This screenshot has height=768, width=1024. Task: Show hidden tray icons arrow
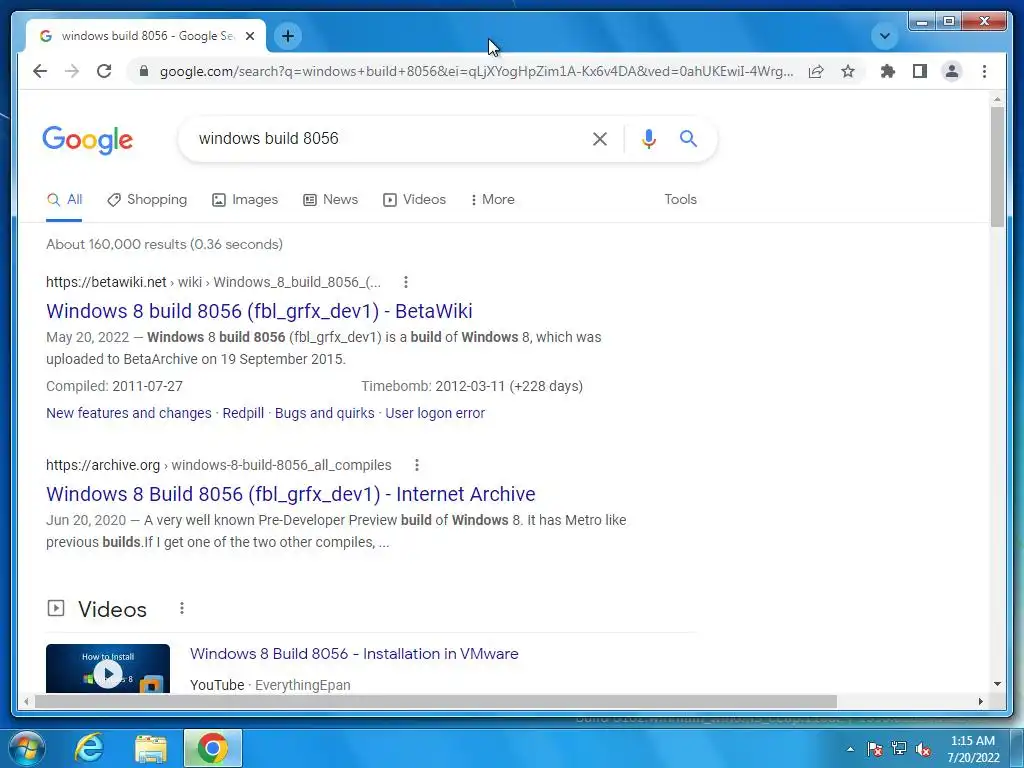(850, 749)
